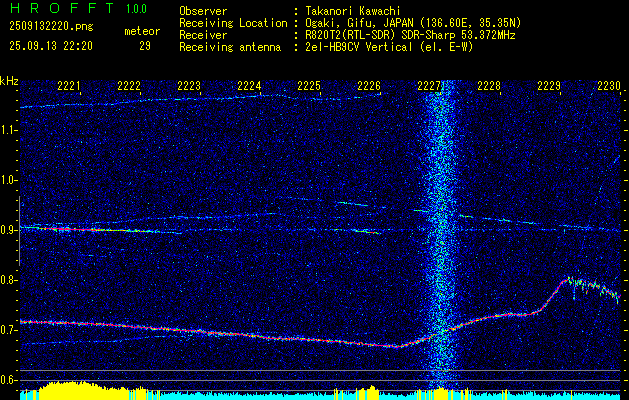Click the 2226 time marker
This screenshot has width=629, height=400.
(x=369, y=85)
